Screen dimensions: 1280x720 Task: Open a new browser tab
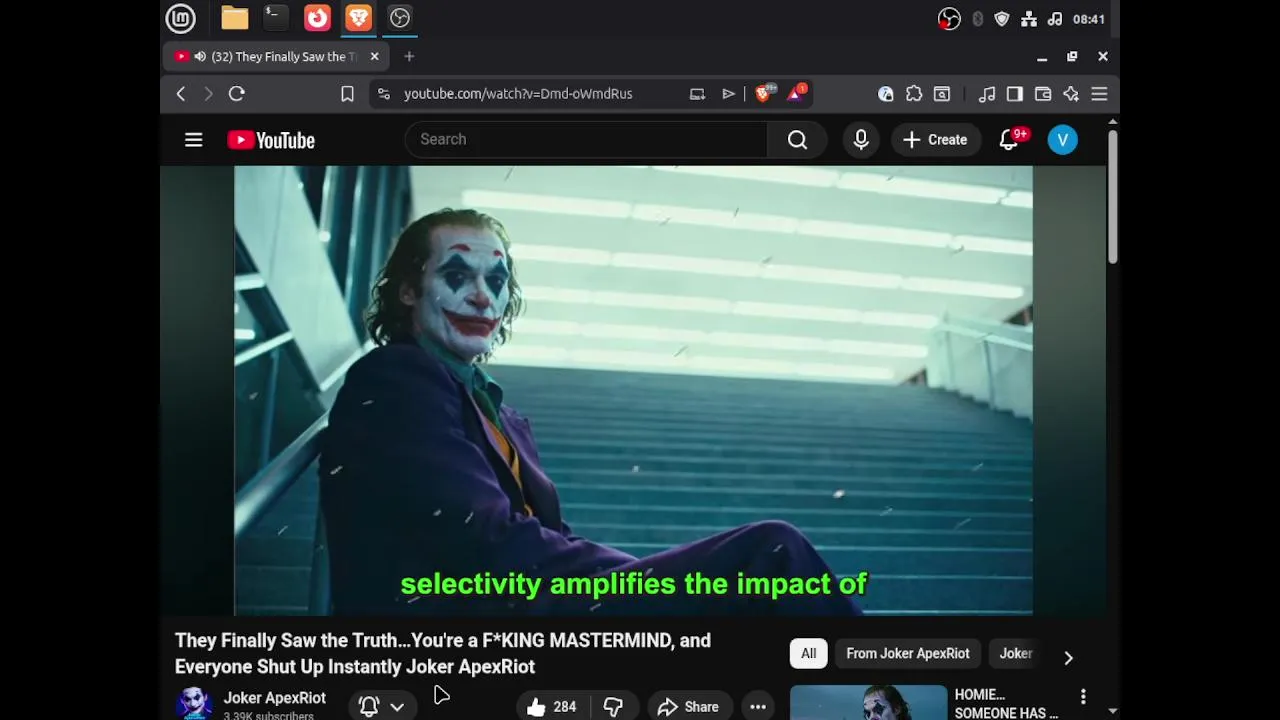pyautogui.click(x=409, y=57)
